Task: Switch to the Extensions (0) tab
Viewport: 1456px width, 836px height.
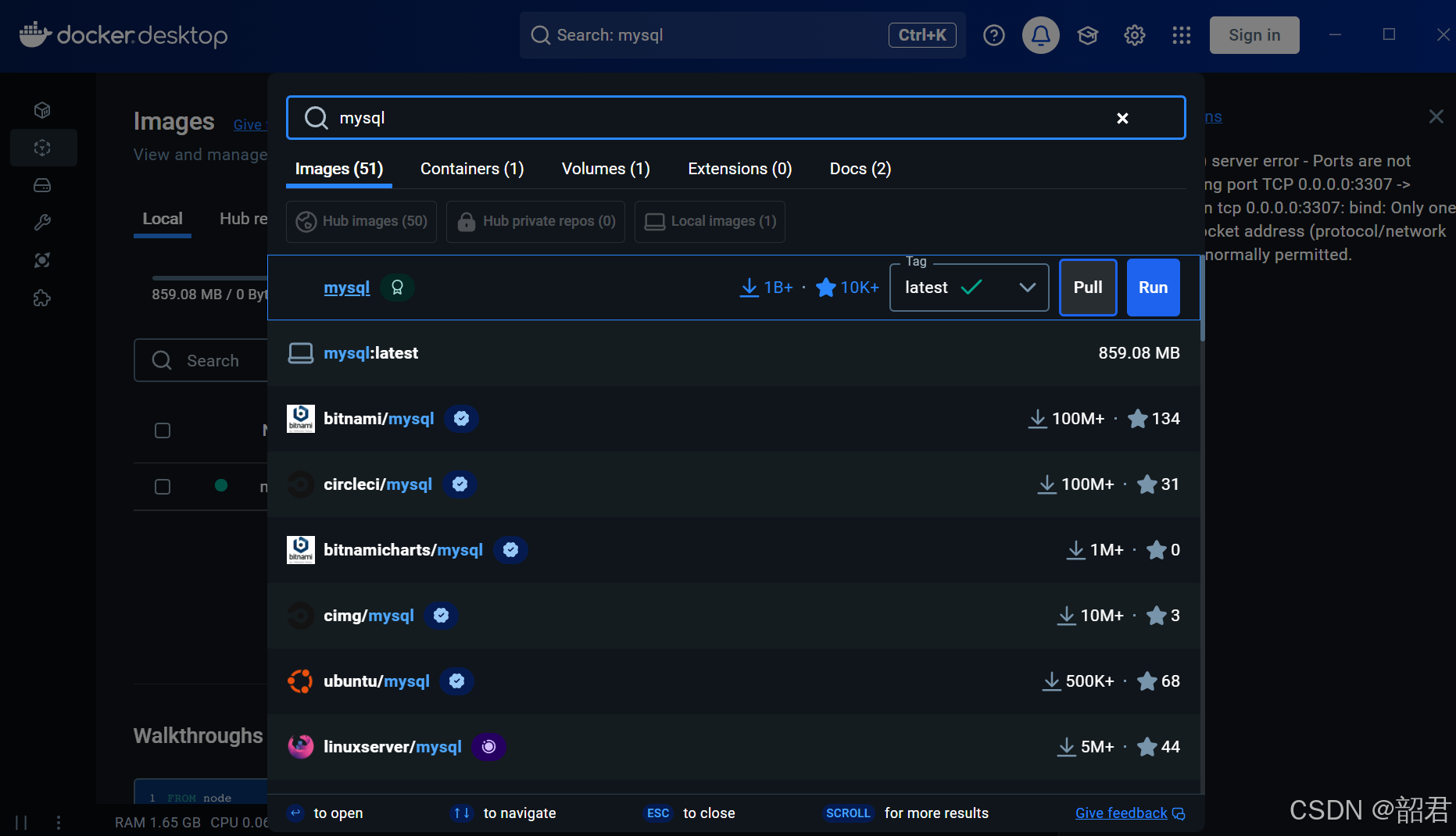Action: click(x=740, y=169)
